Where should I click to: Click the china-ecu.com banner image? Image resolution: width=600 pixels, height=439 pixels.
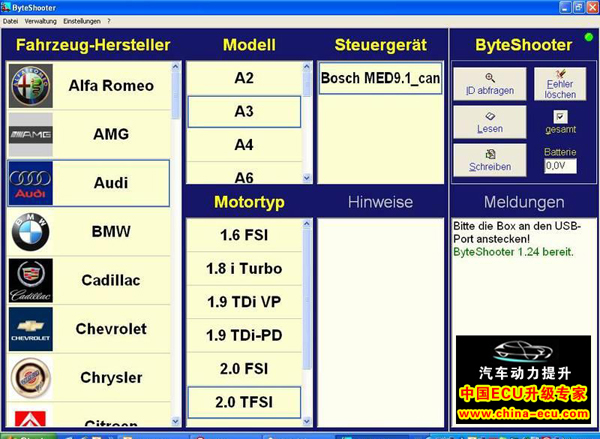[523, 379]
